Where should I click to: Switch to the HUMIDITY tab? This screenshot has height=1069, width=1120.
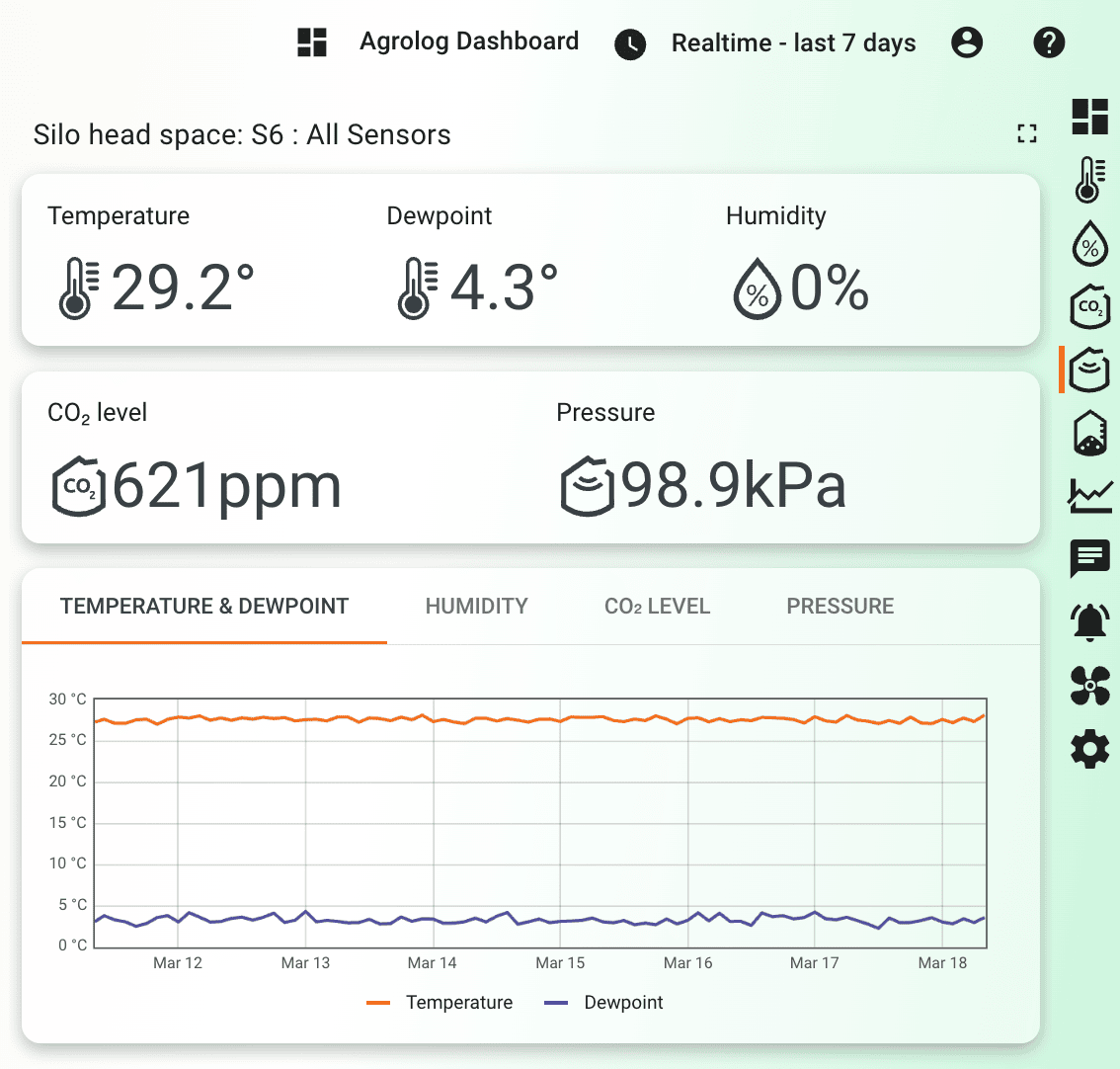click(476, 606)
